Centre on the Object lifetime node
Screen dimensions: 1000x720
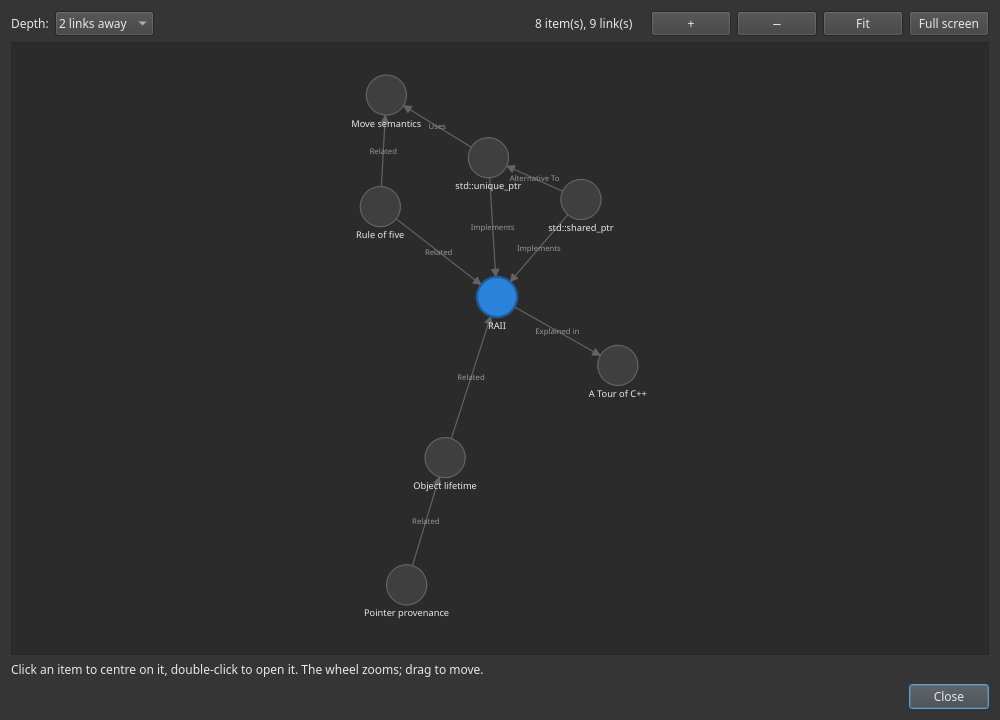pos(445,457)
